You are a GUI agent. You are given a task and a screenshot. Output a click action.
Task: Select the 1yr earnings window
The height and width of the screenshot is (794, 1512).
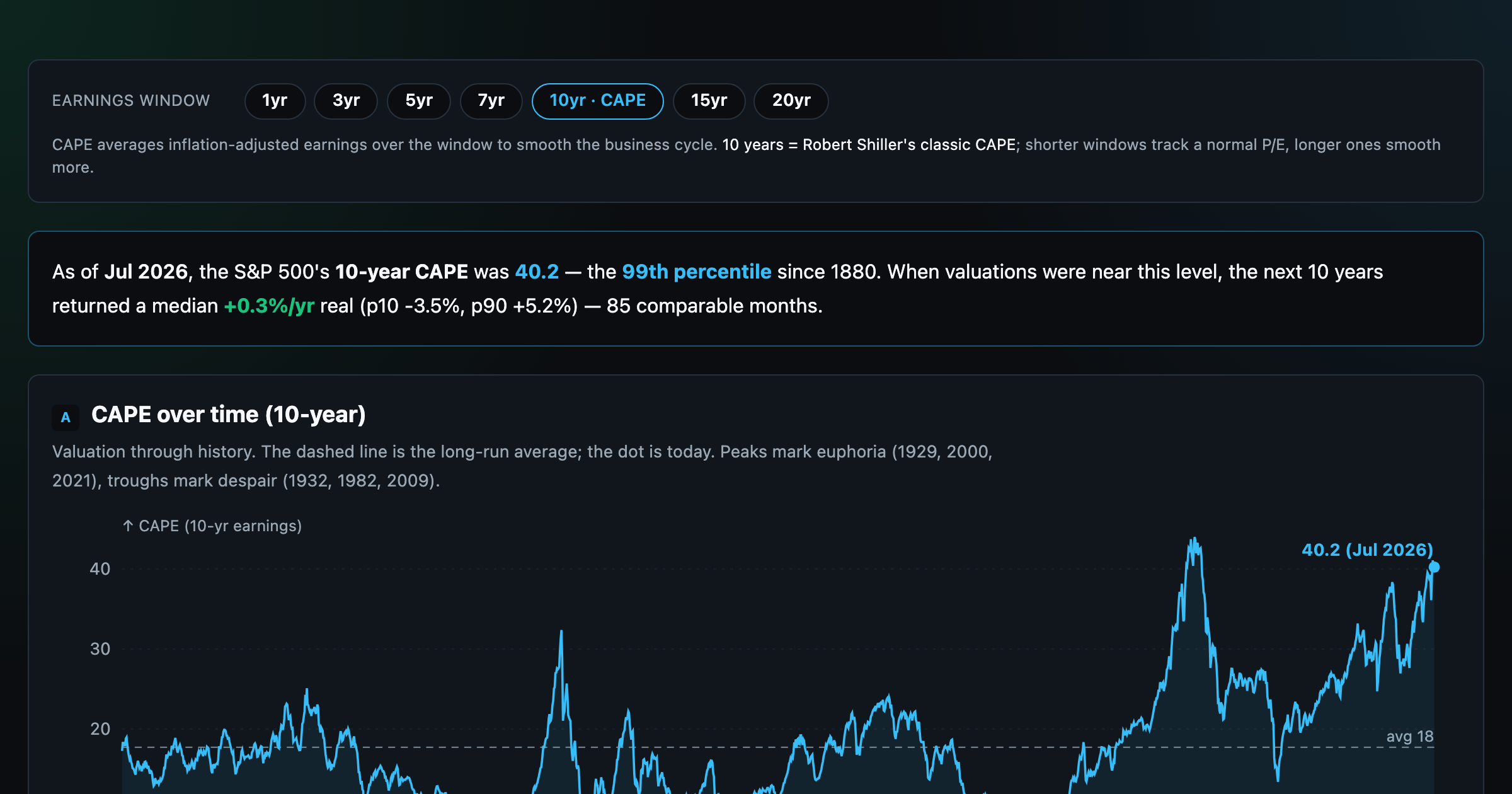tap(275, 101)
